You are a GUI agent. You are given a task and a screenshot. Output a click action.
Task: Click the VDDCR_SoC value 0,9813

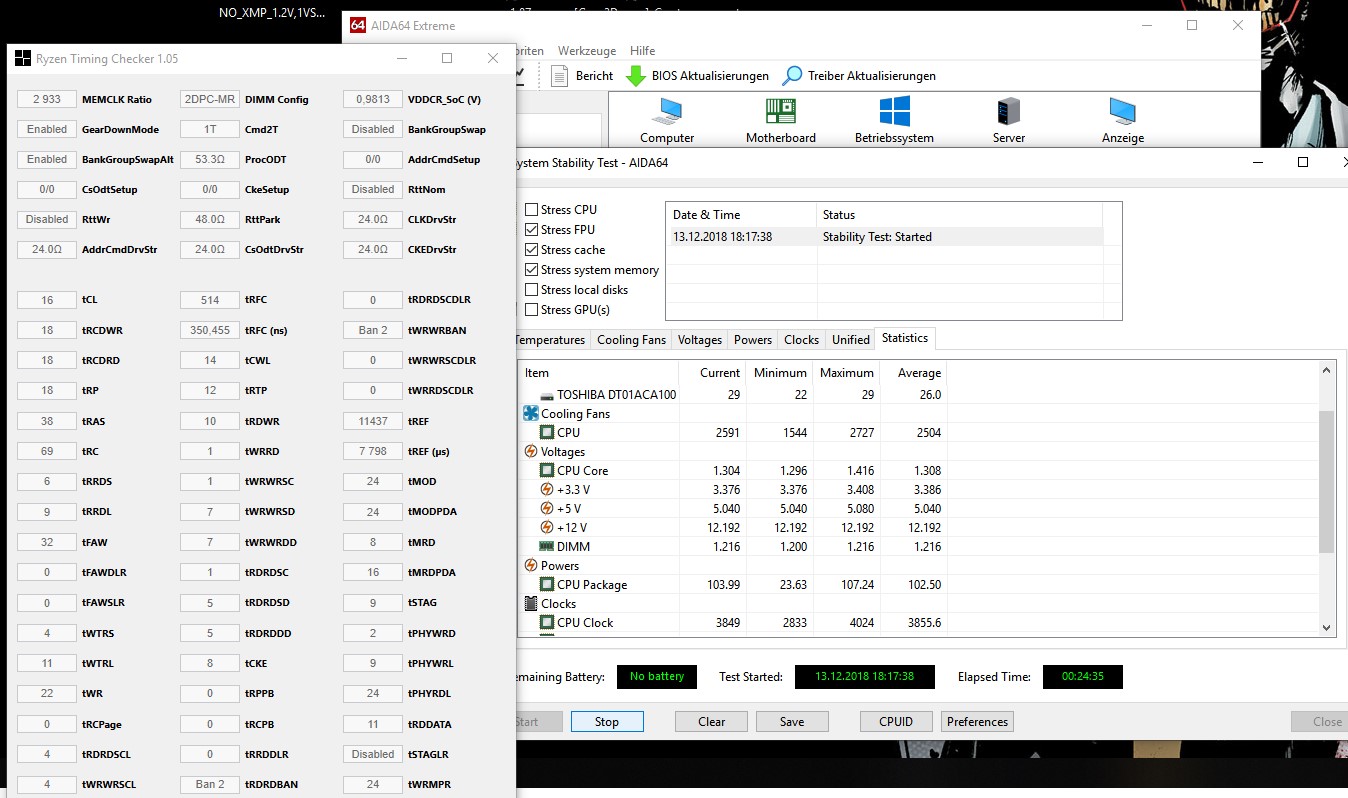[x=372, y=99]
